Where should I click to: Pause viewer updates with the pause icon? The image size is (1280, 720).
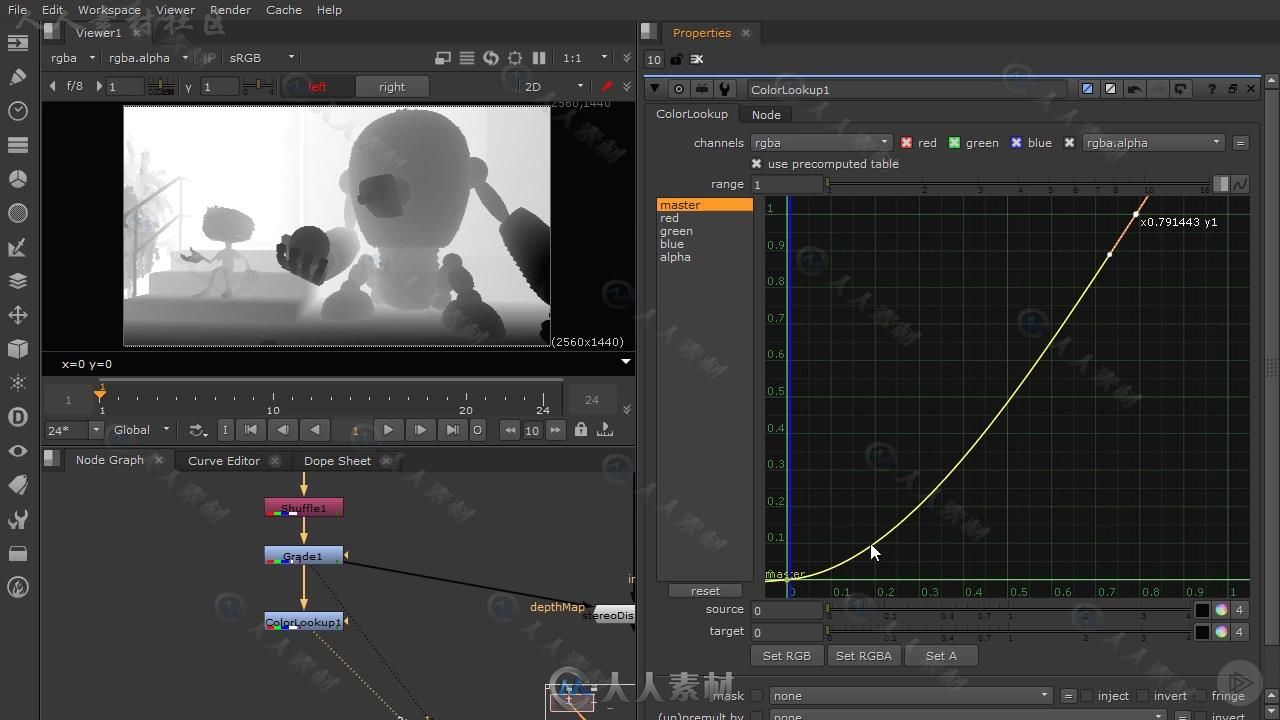click(x=539, y=58)
